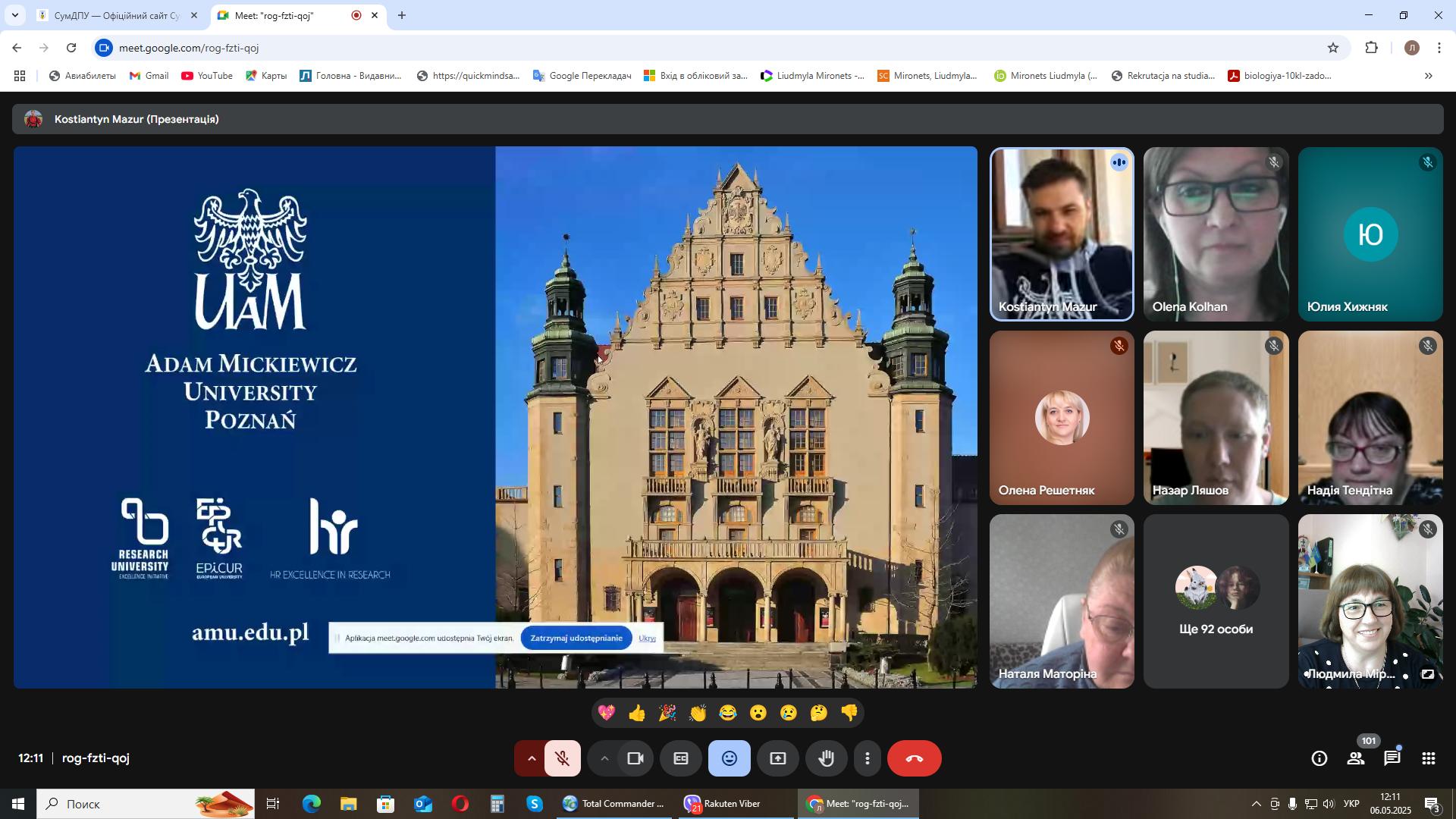1456x819 pixels.
Task: Expand video settings arrow next to camera
Action: [604, 758]
